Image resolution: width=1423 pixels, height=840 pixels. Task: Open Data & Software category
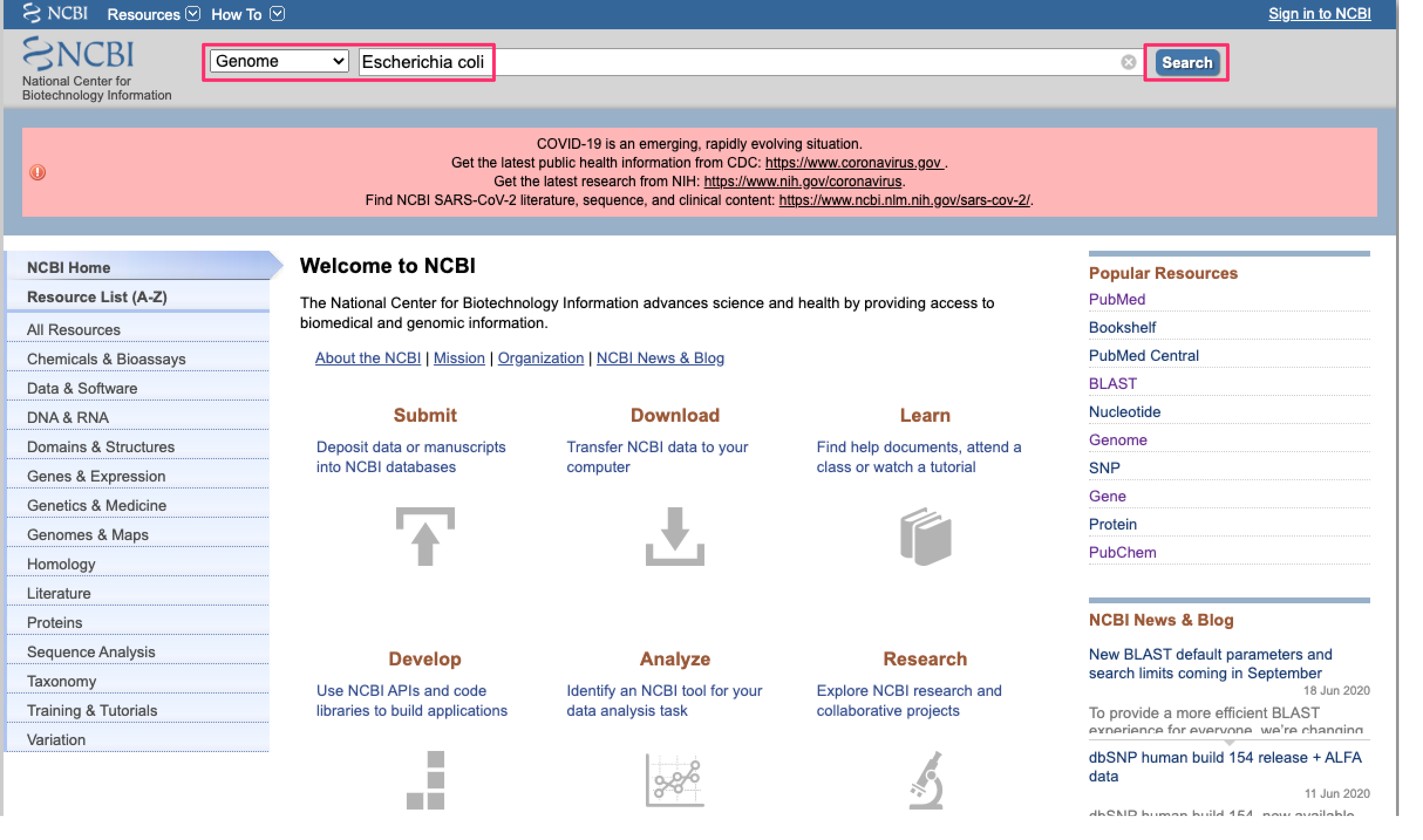[x=138, y=388]
